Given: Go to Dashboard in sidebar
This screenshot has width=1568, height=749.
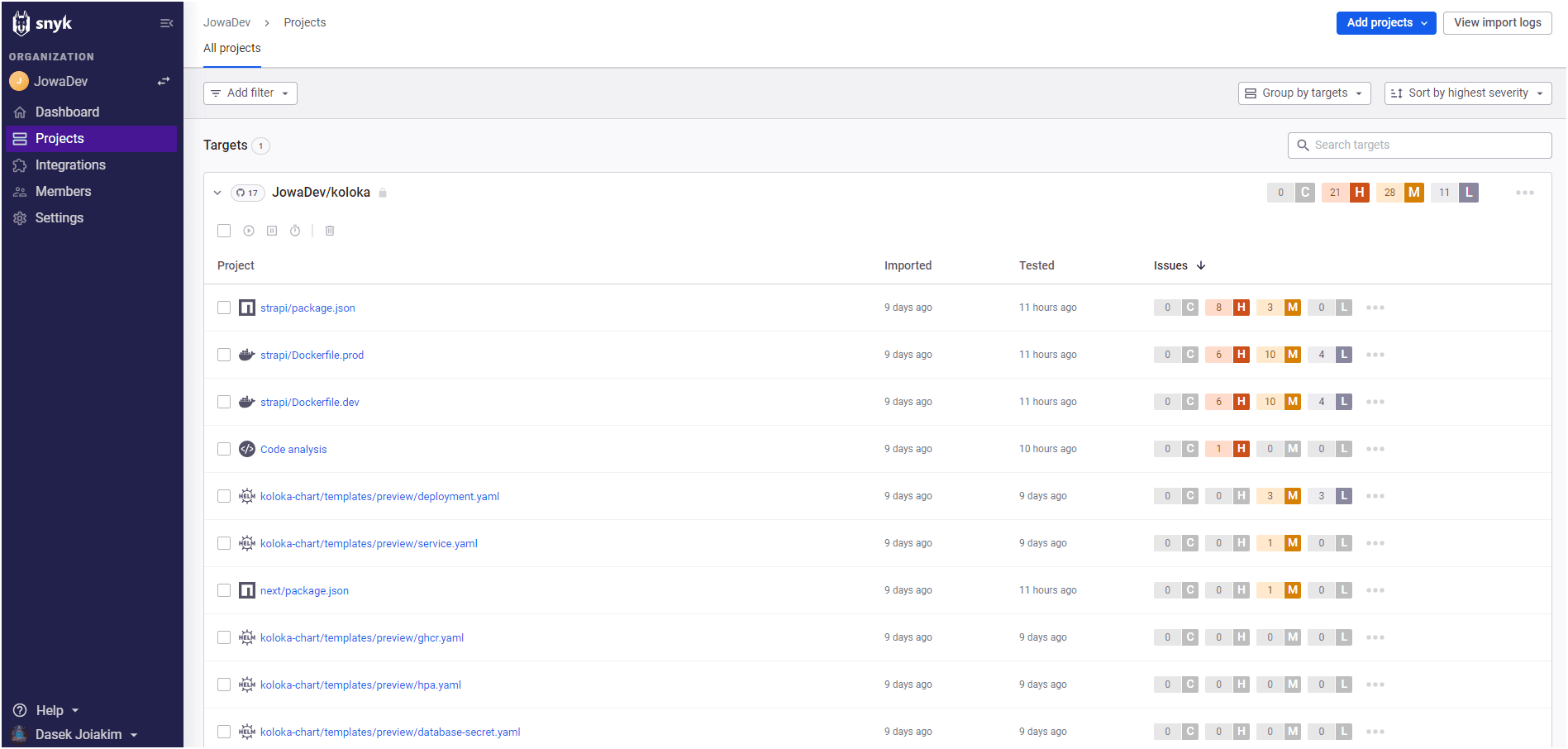Looking at the screenshot, I should 92,112.
